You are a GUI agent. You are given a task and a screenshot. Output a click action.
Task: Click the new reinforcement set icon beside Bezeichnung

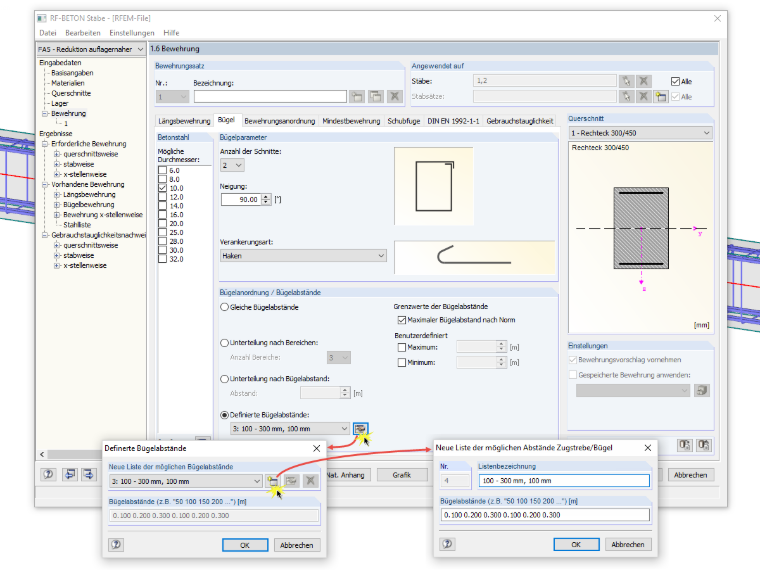357,96
